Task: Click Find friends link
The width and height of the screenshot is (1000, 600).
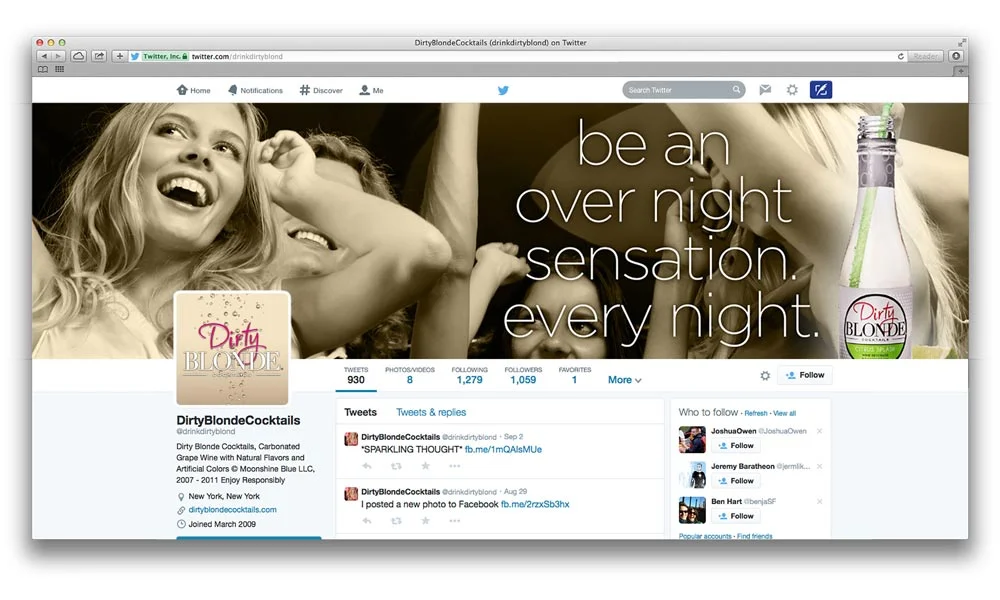Action: tap(754, 536)
